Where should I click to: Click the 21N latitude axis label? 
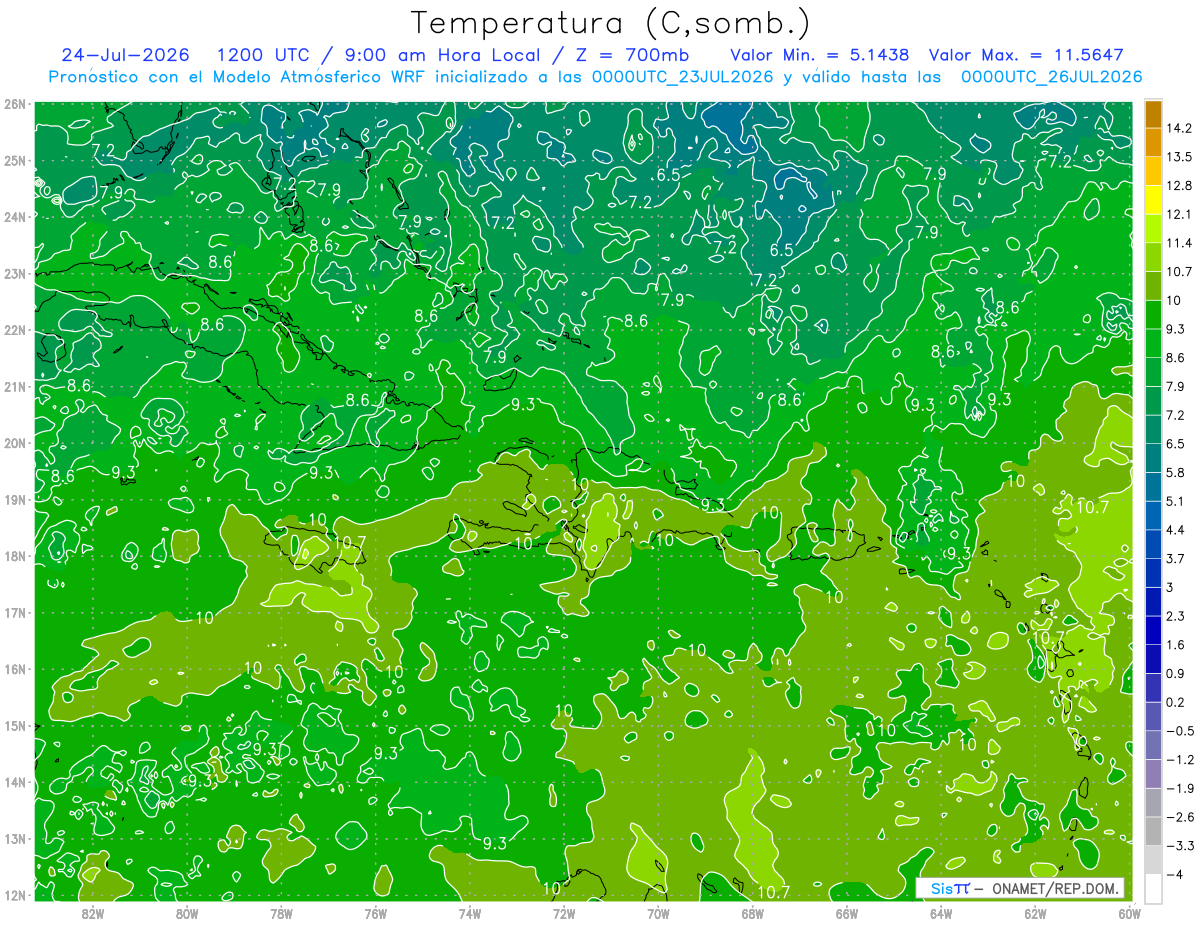point(14,386)
